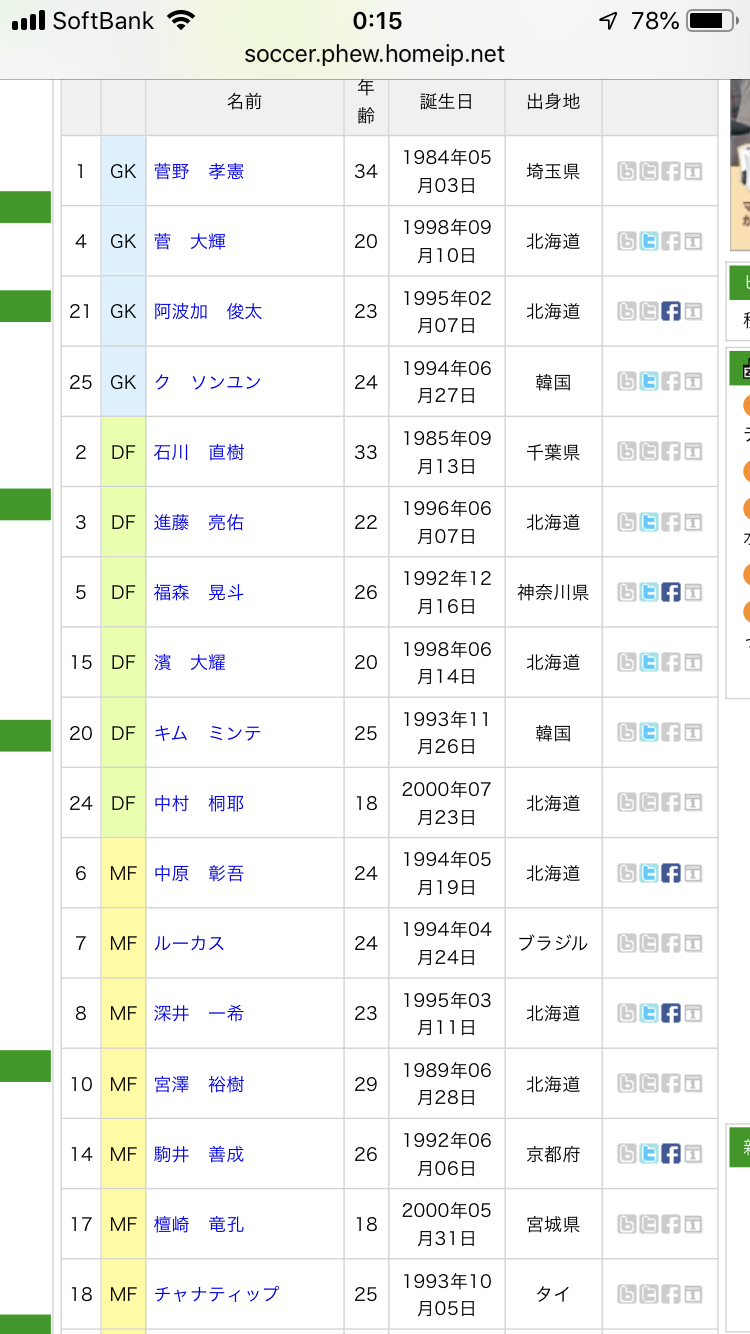Open player link チャナティップ
The image size is (750, 1334).
[x=216, y=1294]
